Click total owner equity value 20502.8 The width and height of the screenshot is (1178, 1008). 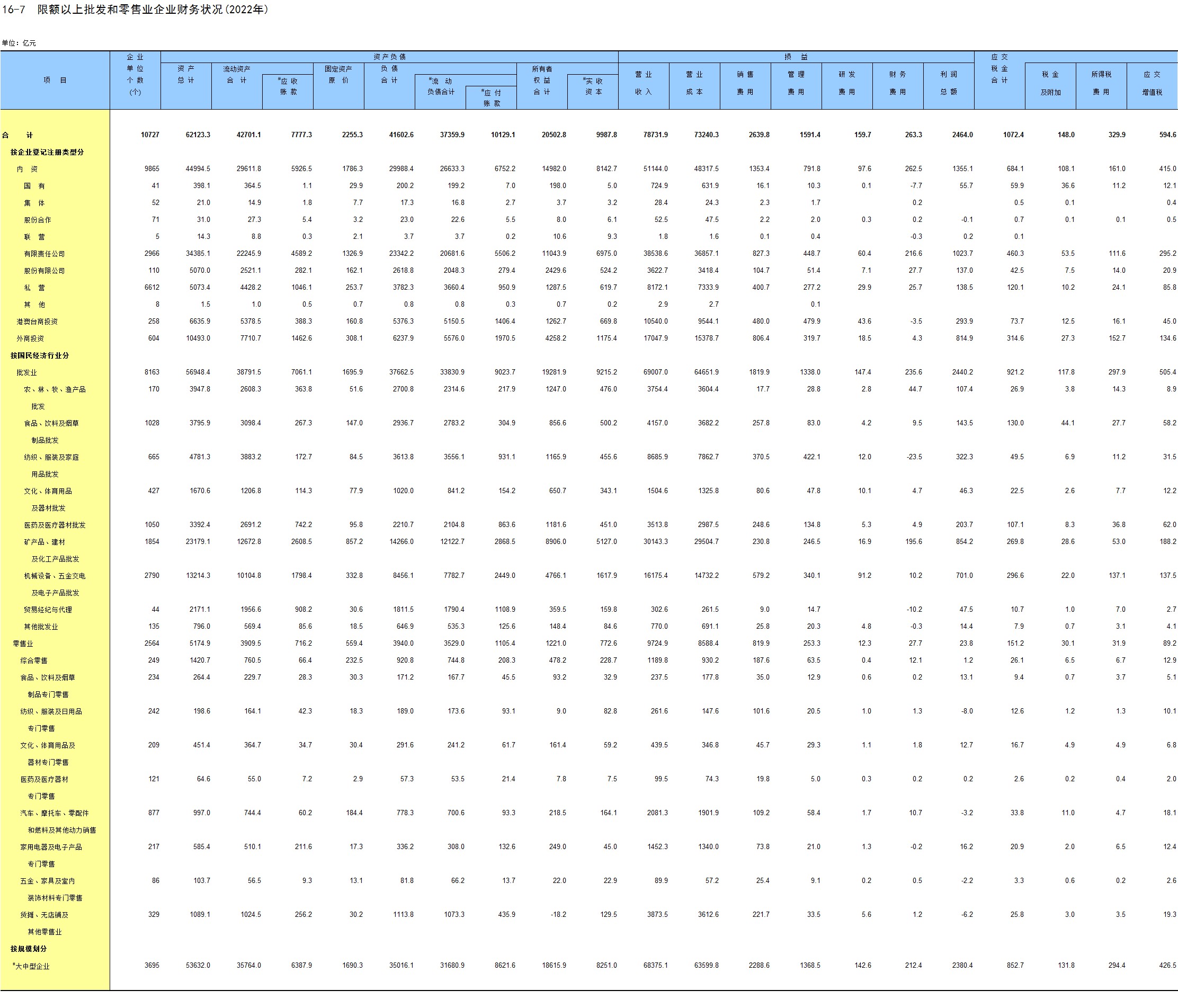(x=554, y=135)
